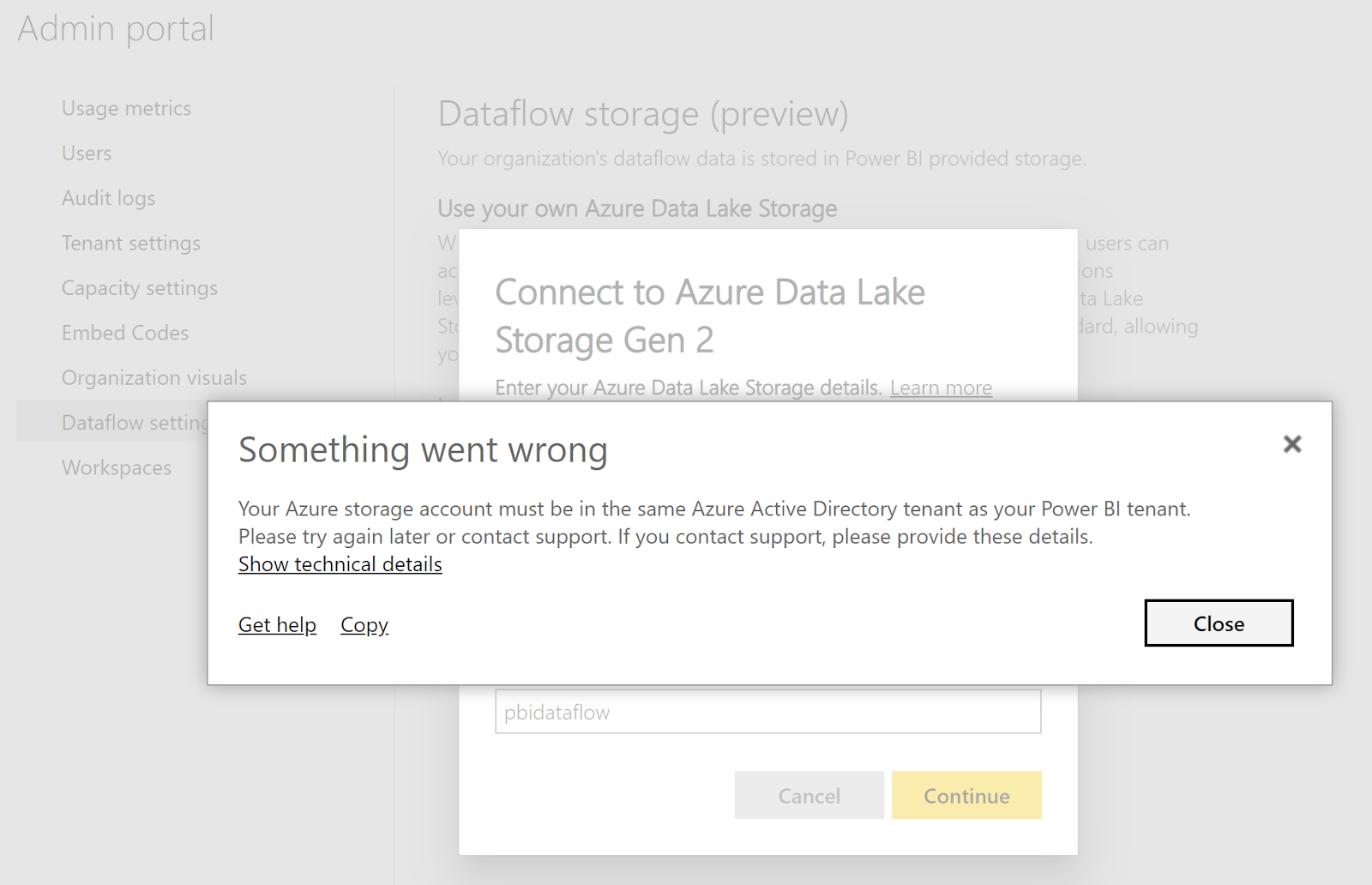The height and width of the screenshot is (885, 1372).
Task: Navigate to Workspaces
Action: pos(116,467)
